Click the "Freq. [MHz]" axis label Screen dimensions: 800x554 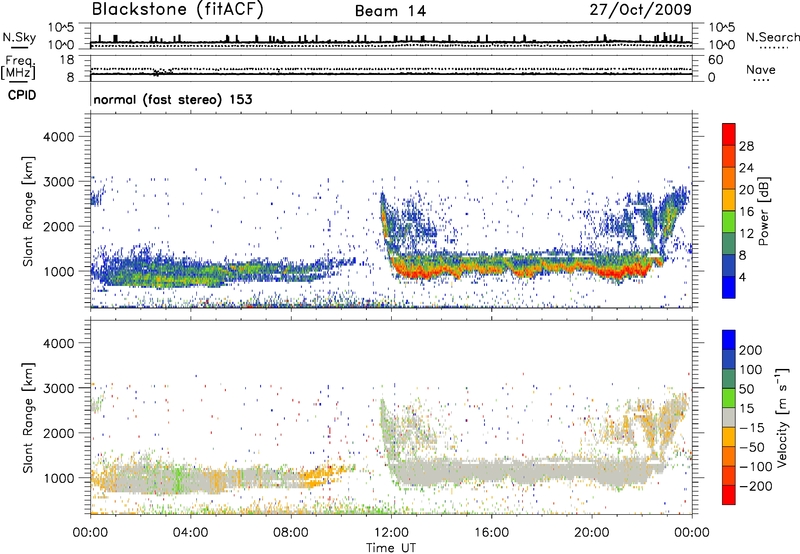click(x=18, y=68)
